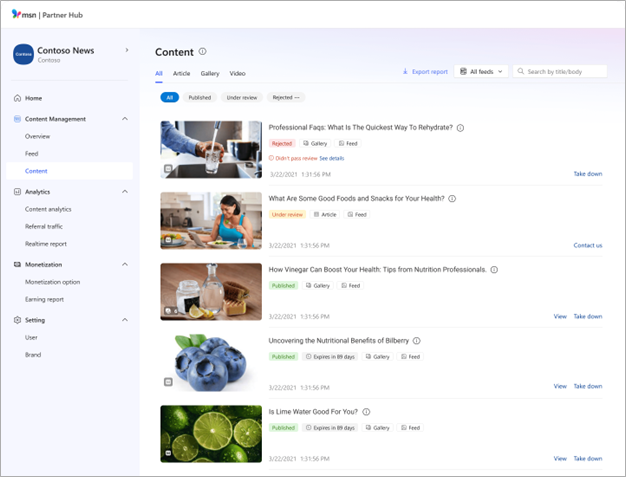The height and width of the screenshot is (477, 626).
Task: Click info icon beside Vinegar article title
Action: [494, 270]
